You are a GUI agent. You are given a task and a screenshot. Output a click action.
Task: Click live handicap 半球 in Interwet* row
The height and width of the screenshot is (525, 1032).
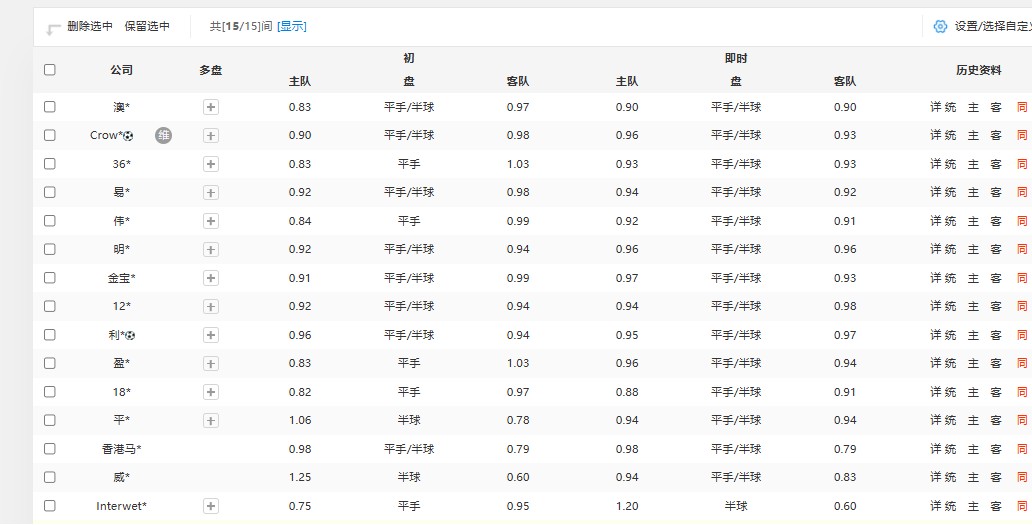coord(736,506)
